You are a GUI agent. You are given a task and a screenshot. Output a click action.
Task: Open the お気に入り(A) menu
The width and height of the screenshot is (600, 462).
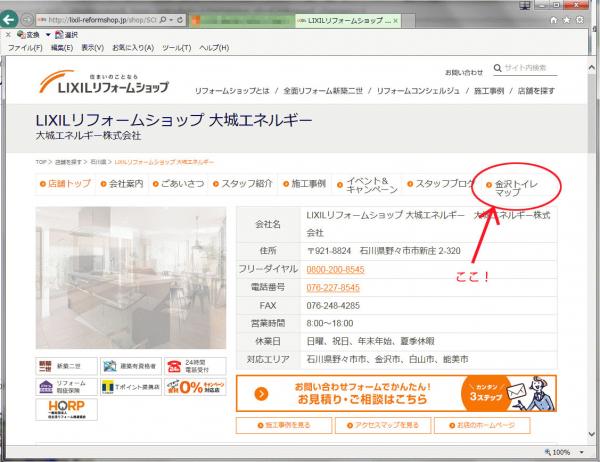tap(135, 48)
